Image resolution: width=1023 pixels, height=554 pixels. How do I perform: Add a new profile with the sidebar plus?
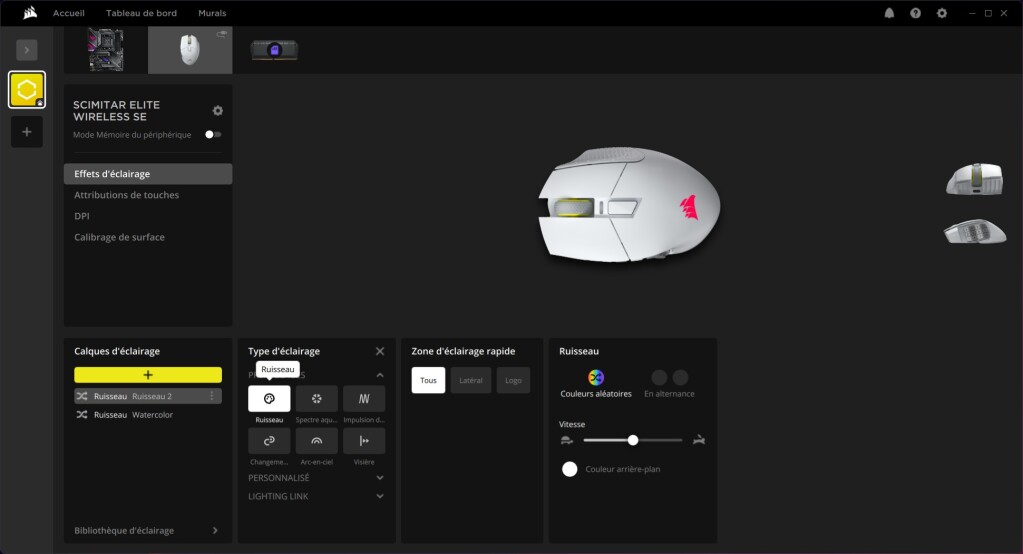tap(27, 132)
